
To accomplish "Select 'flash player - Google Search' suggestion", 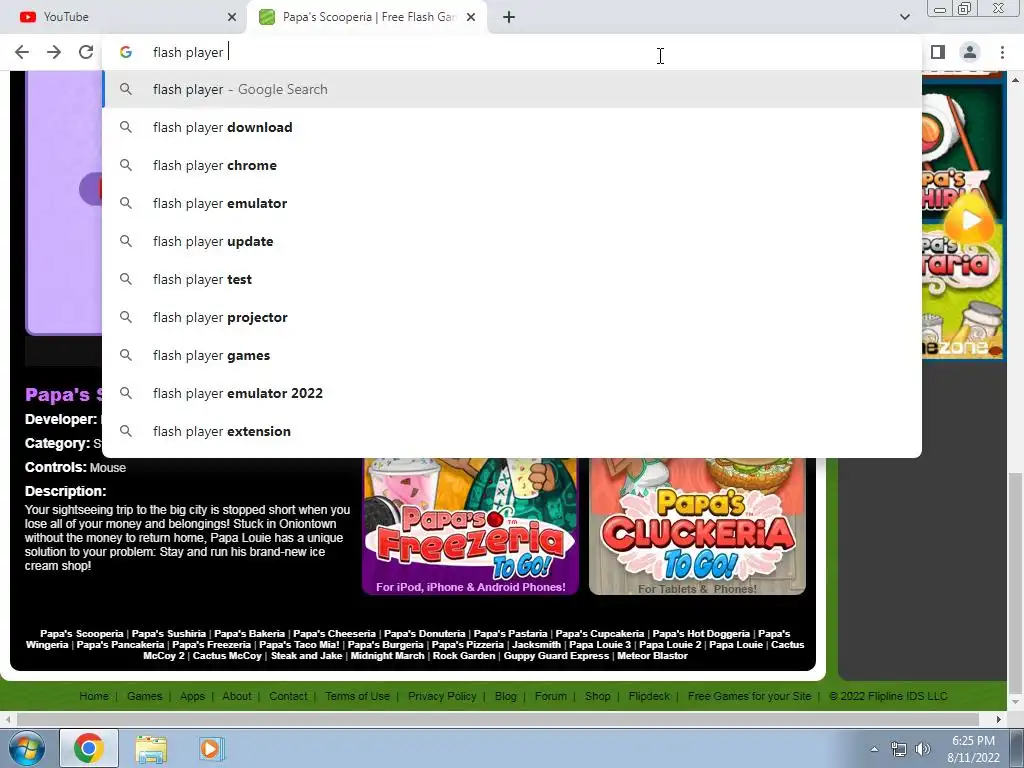I will (x=512, y=89).
